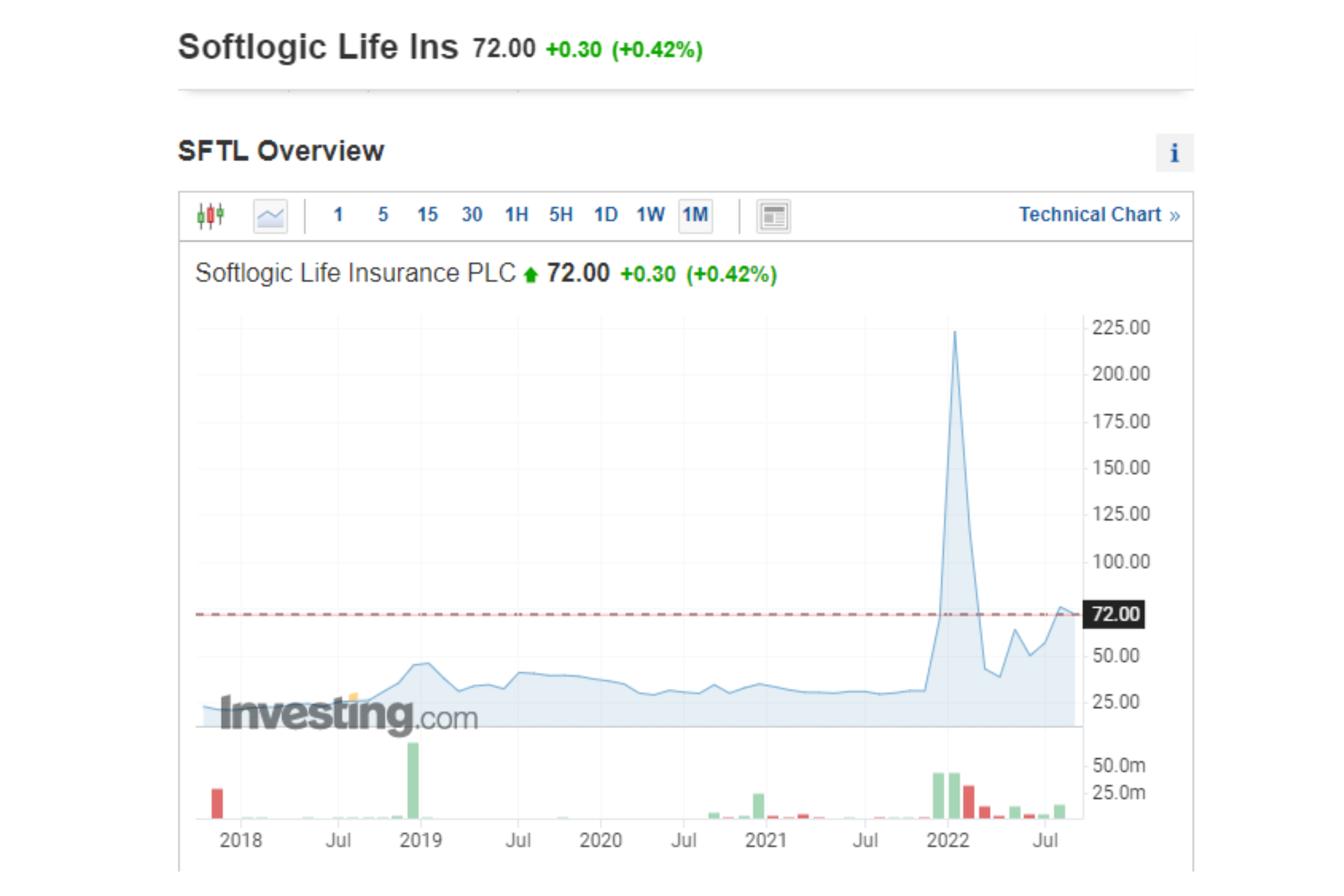Click the SFTL Overview heading

(x=281, y=151)
